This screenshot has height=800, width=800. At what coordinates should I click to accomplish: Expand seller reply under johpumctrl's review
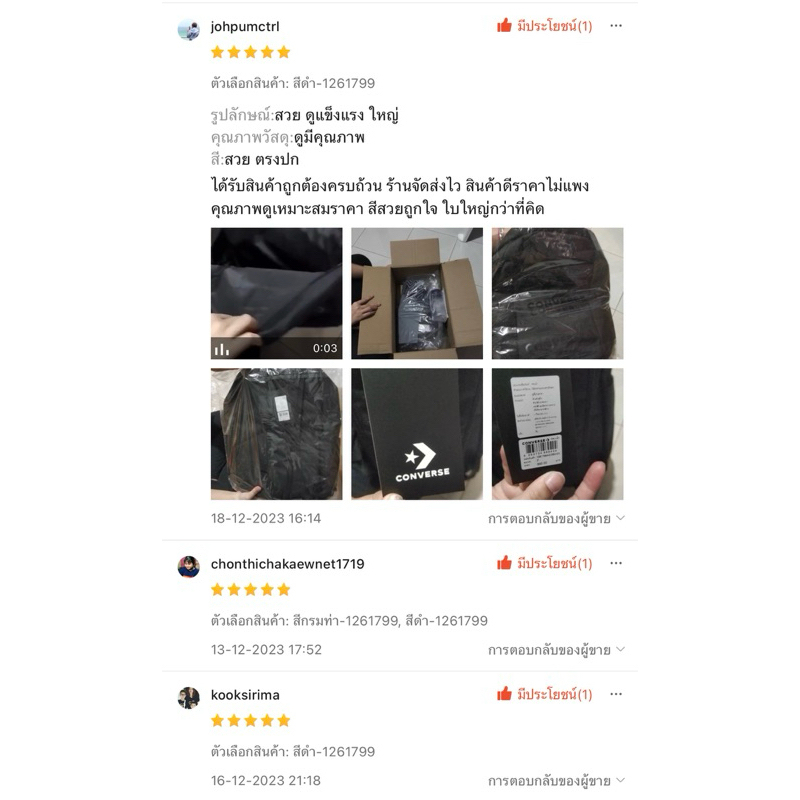pos(556,519)
